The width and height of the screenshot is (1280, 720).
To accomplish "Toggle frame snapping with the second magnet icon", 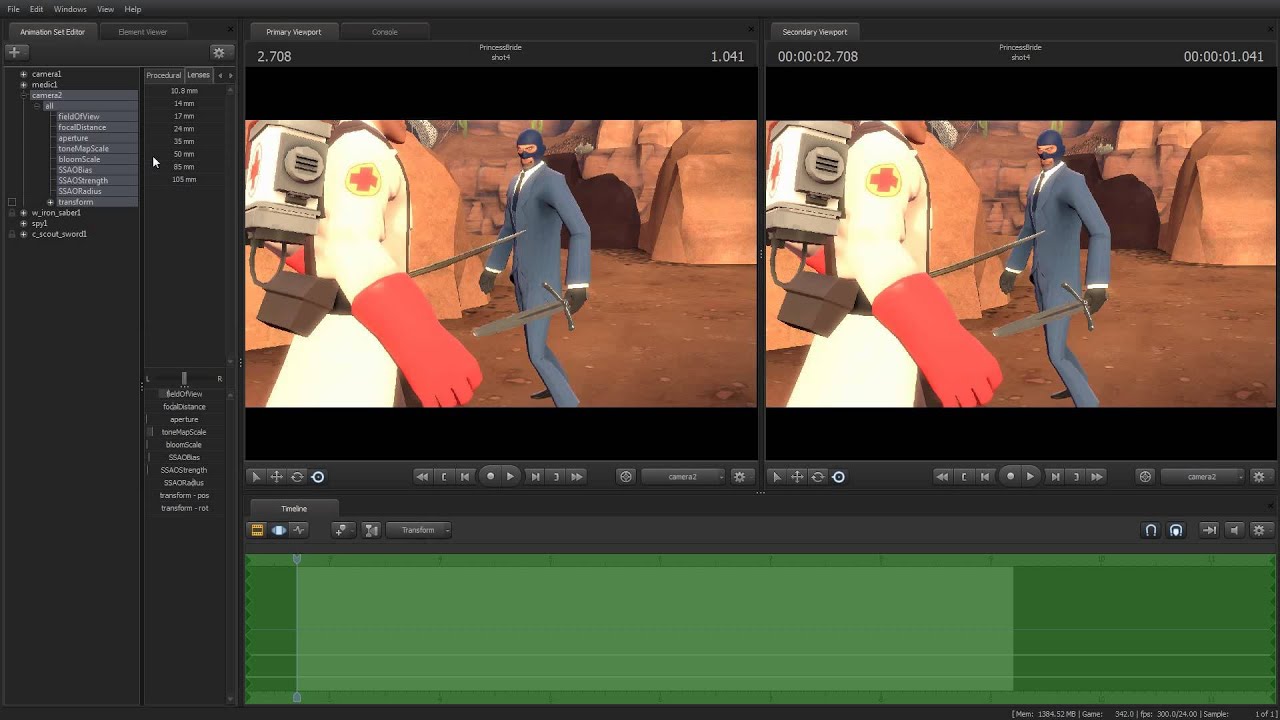I will pyautogui.click(x=1176, y=530).
